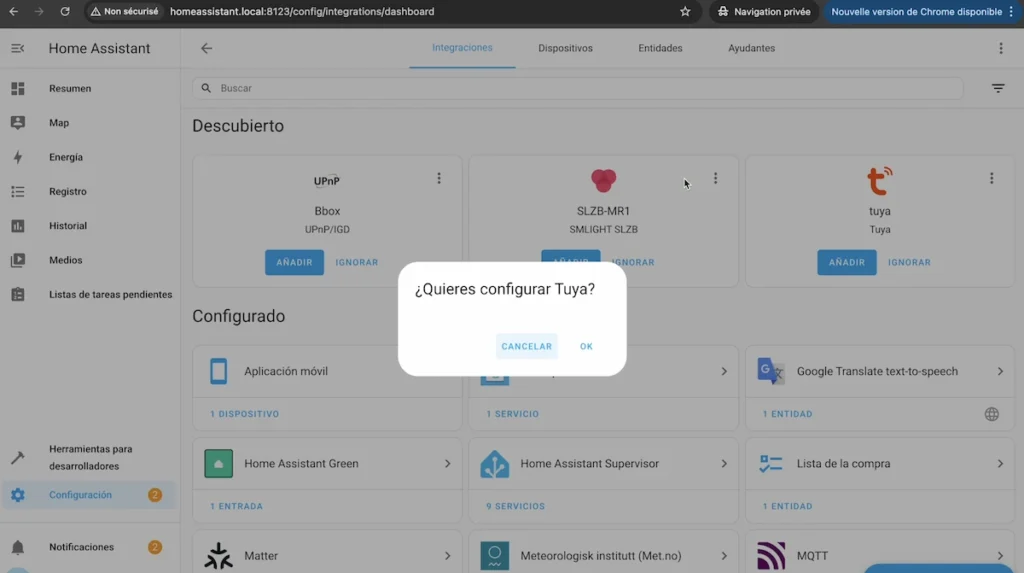
Task: Click the Met.no weather icon
Action: (494, 556)
